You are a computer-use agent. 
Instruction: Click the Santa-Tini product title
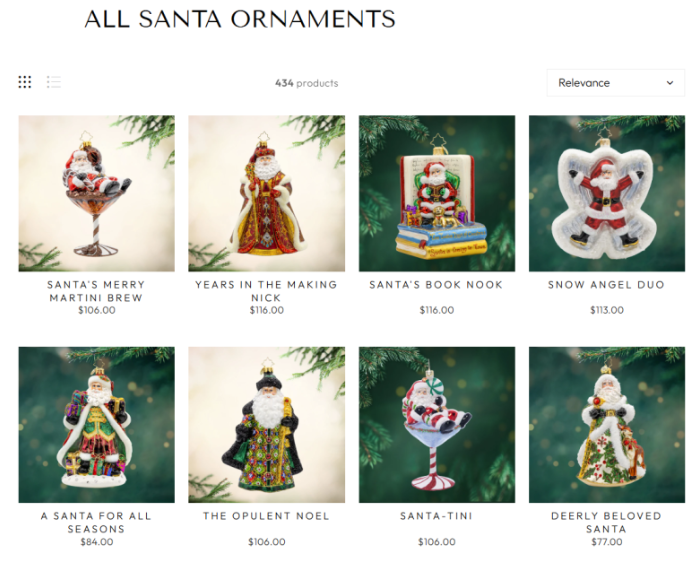436,516
